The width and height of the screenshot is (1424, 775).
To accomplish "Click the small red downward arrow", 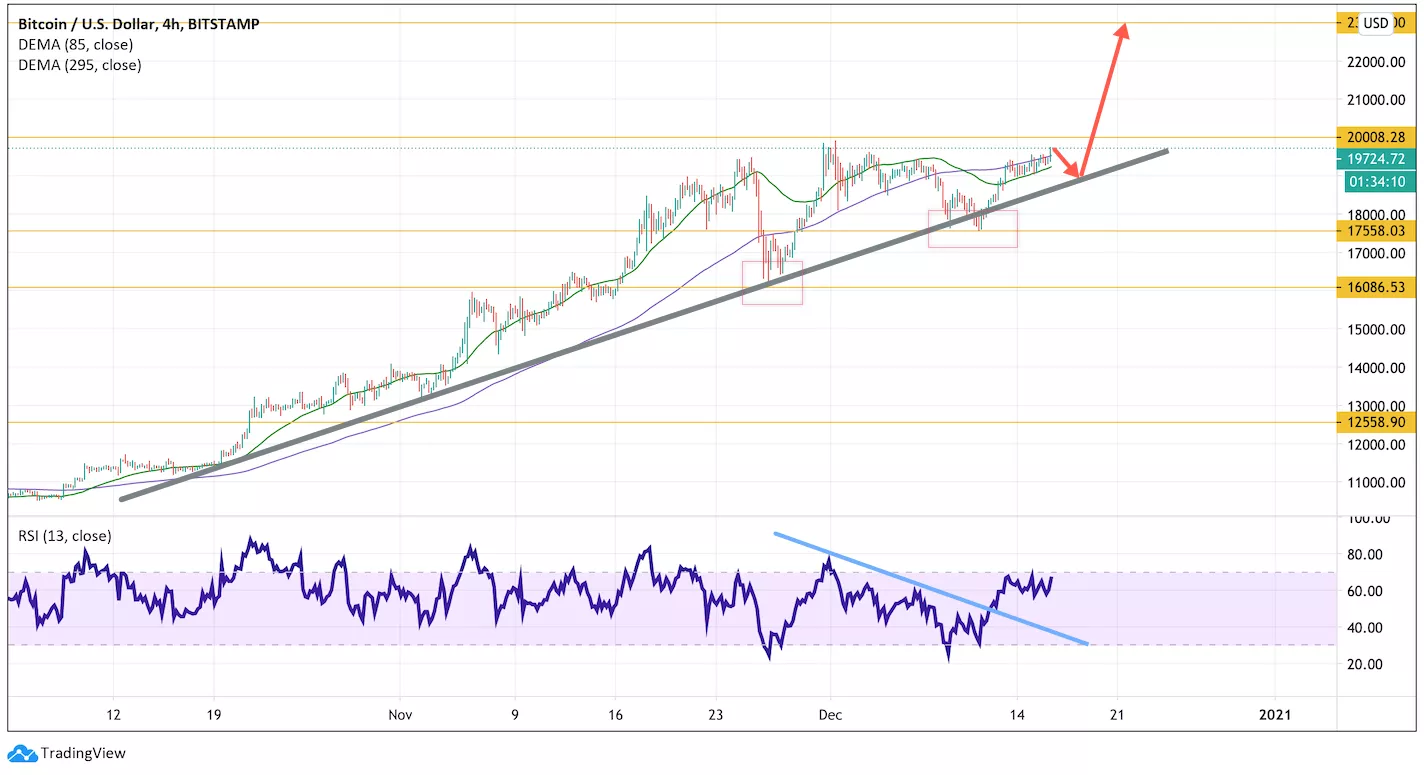I will click(1065, 161).
